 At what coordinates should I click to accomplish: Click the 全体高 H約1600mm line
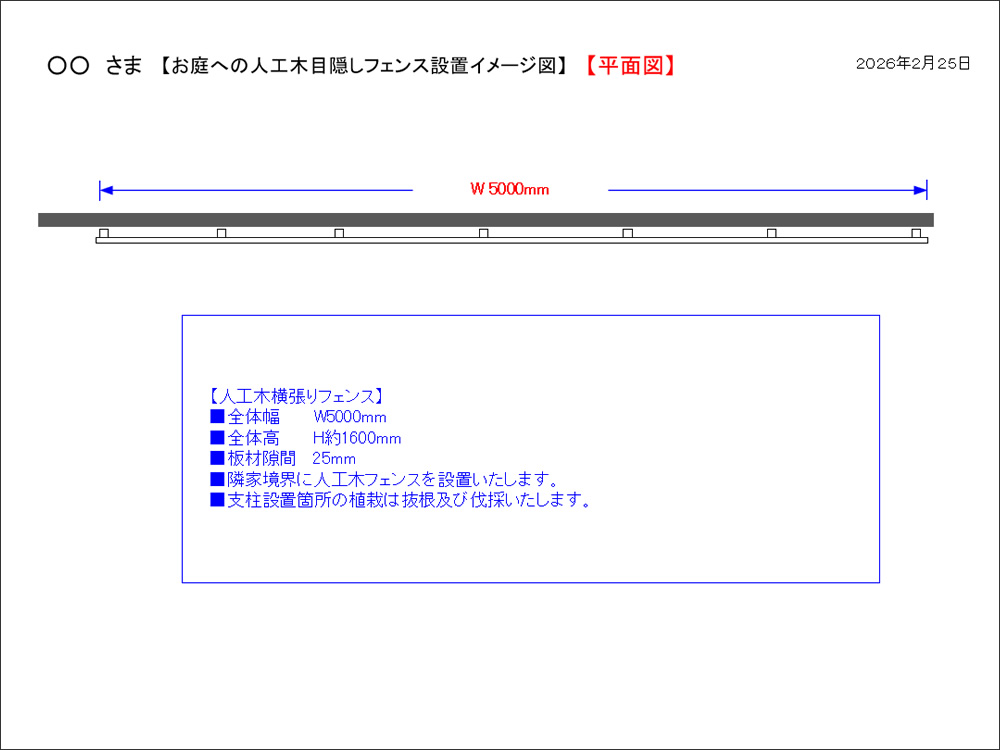pos(305,438)
